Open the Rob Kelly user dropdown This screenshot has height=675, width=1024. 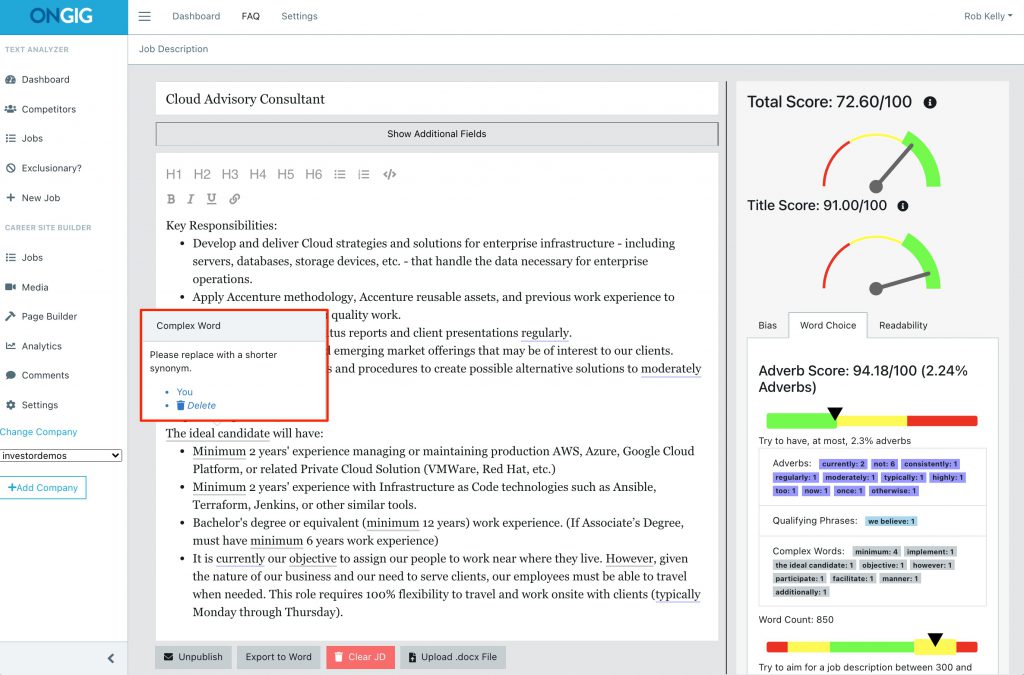(x=987, y=16)
